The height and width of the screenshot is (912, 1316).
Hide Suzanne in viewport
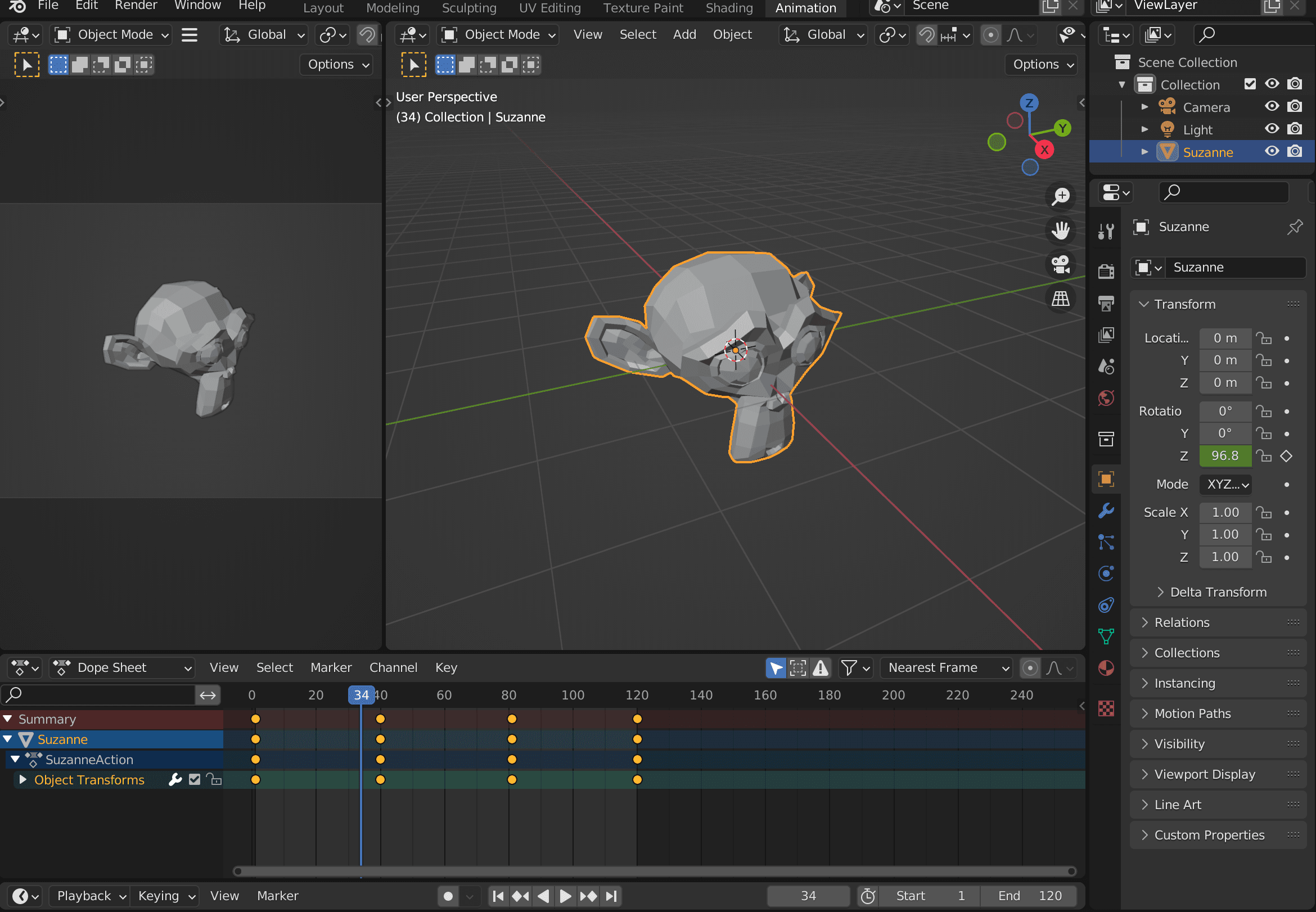click(1272, 151)
